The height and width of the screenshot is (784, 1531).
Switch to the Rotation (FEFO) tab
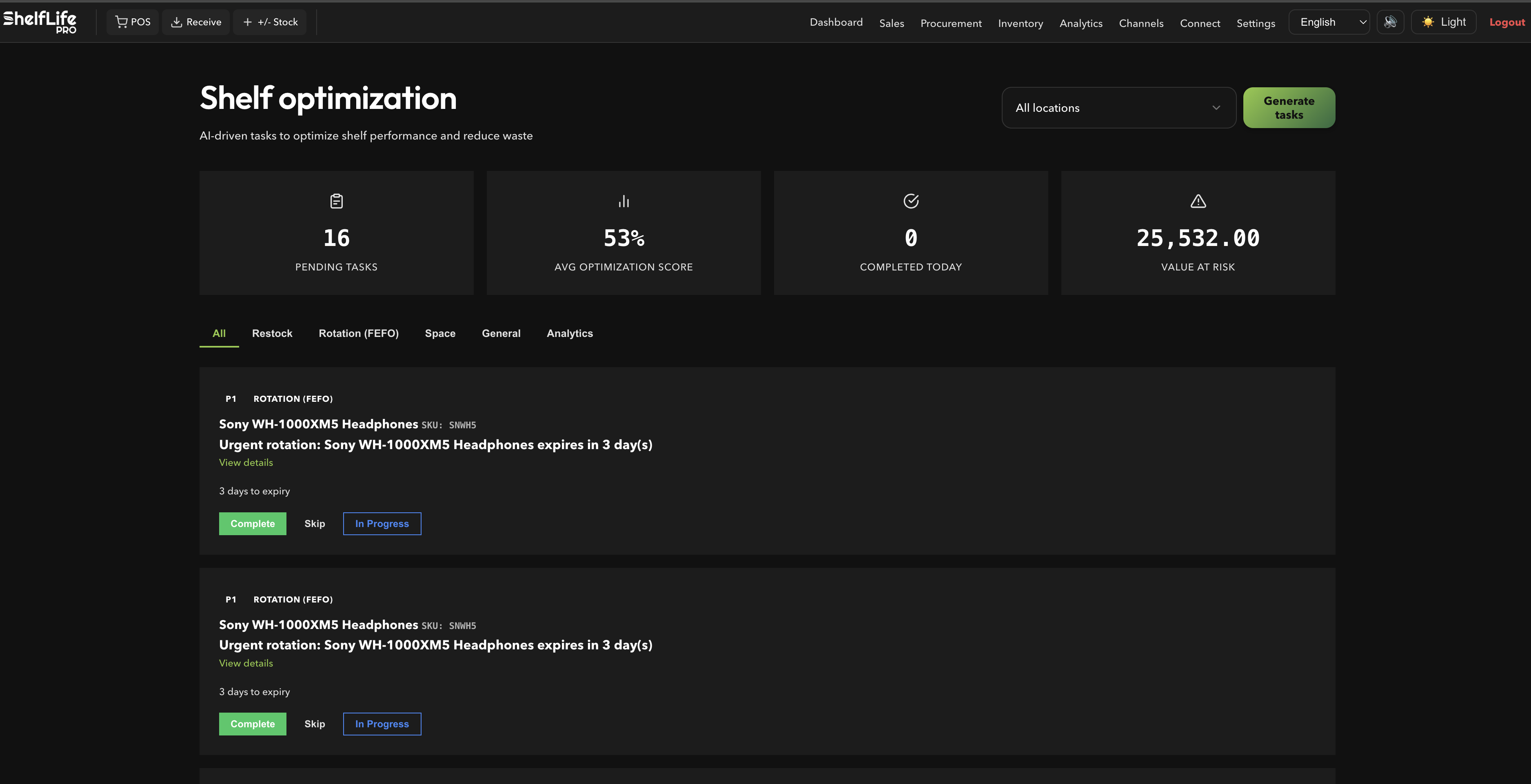pyautogui.click(x=358, y=333)
